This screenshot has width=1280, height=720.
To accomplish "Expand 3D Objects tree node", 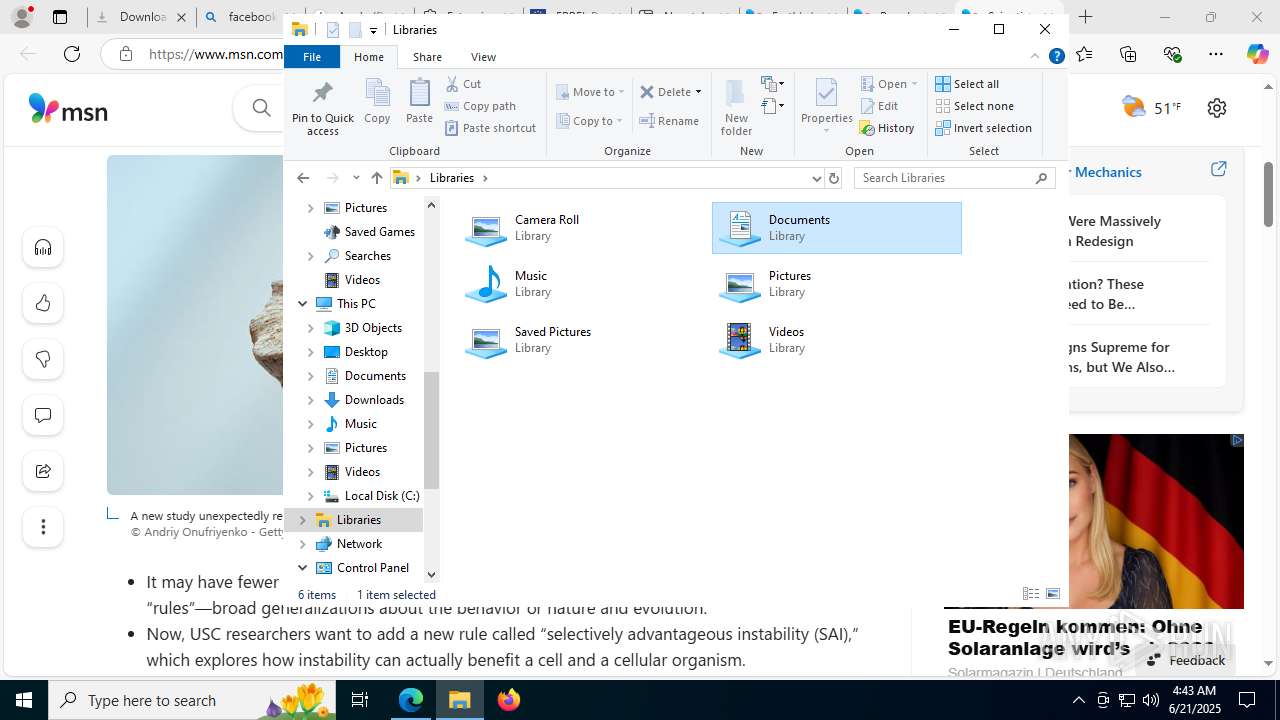I will point(310,328).
